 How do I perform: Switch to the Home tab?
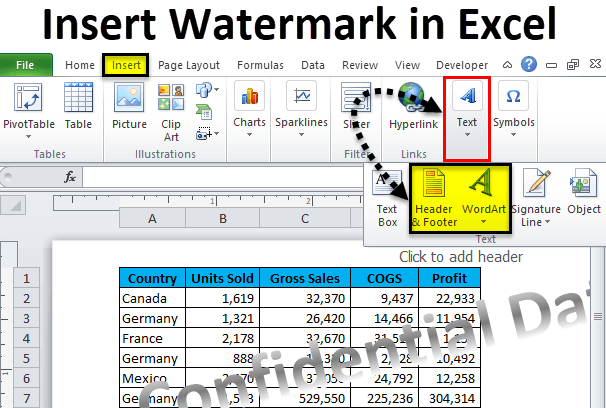[x=80, y=65]
